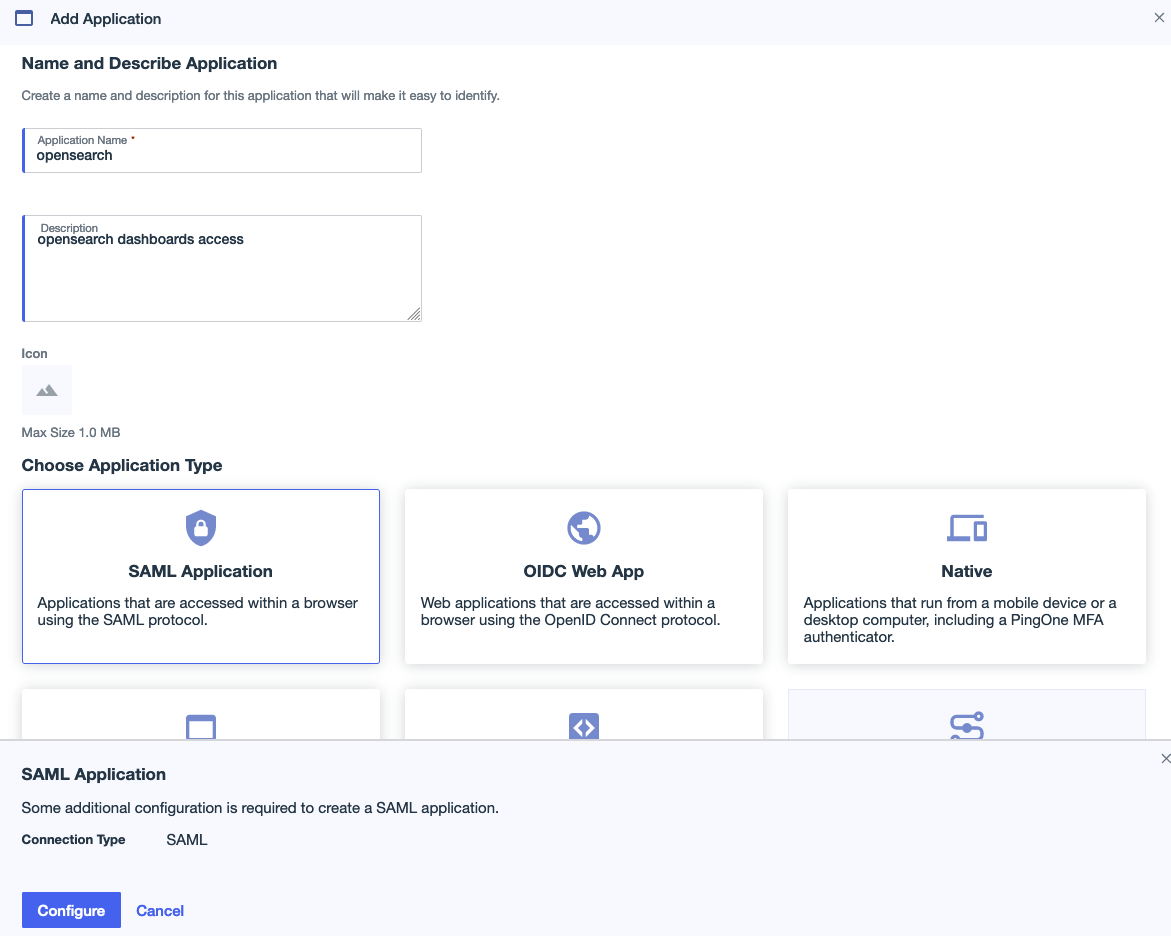
Task: Click the Native application devices icon
Action: click(966, 527)
